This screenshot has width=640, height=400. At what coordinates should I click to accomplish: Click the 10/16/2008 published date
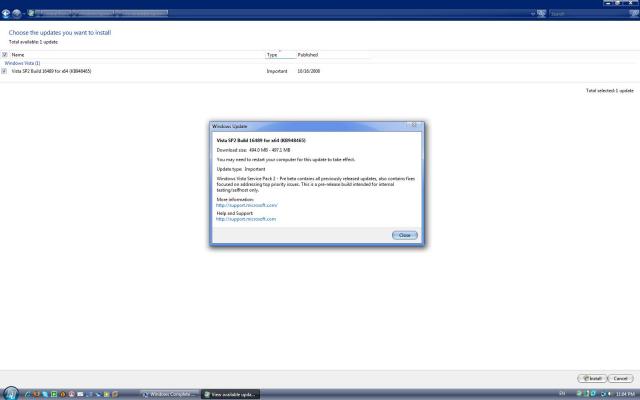point(309,71)
